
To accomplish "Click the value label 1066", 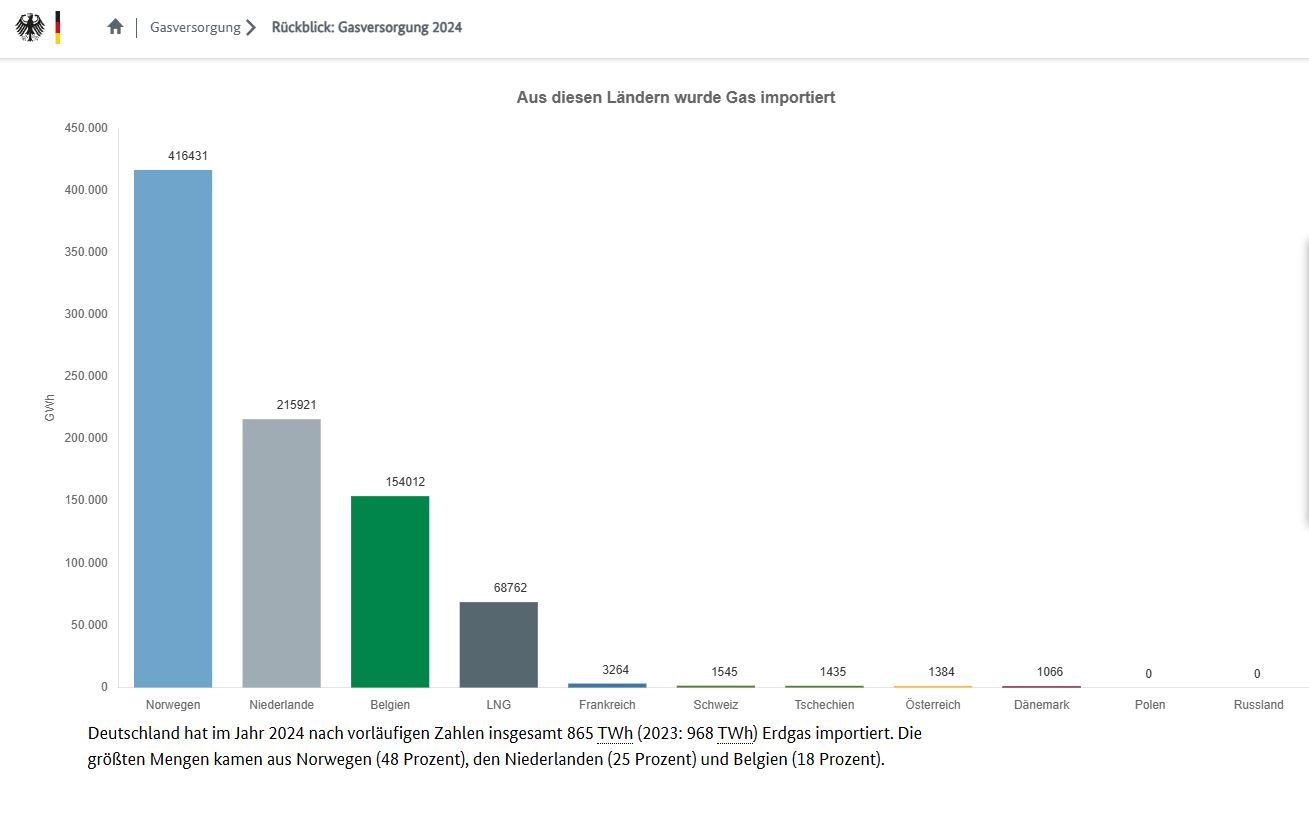I will coord(1050,672).
